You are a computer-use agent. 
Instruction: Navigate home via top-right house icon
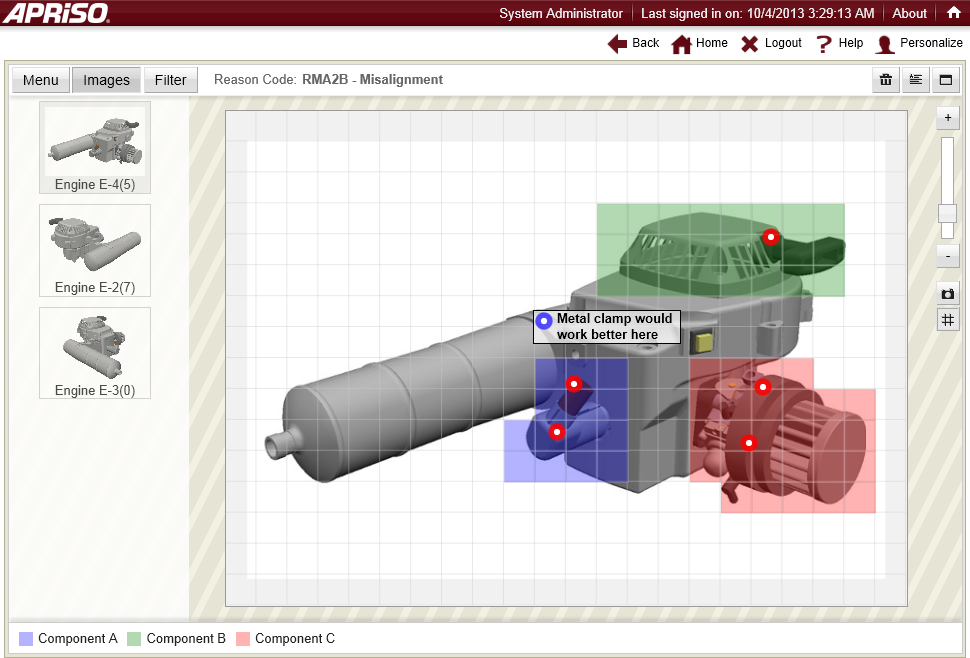(x=954, y=13)
